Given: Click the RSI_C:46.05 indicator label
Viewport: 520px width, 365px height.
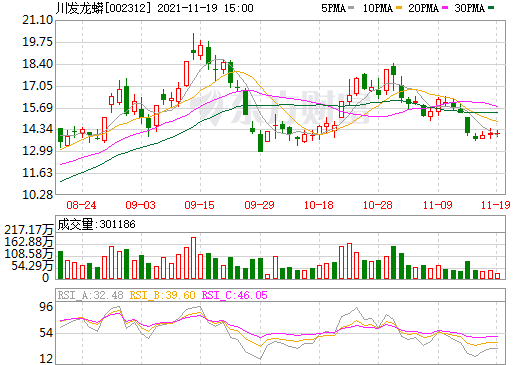Looking at the screenshot, I should click(x=234, y=295).
